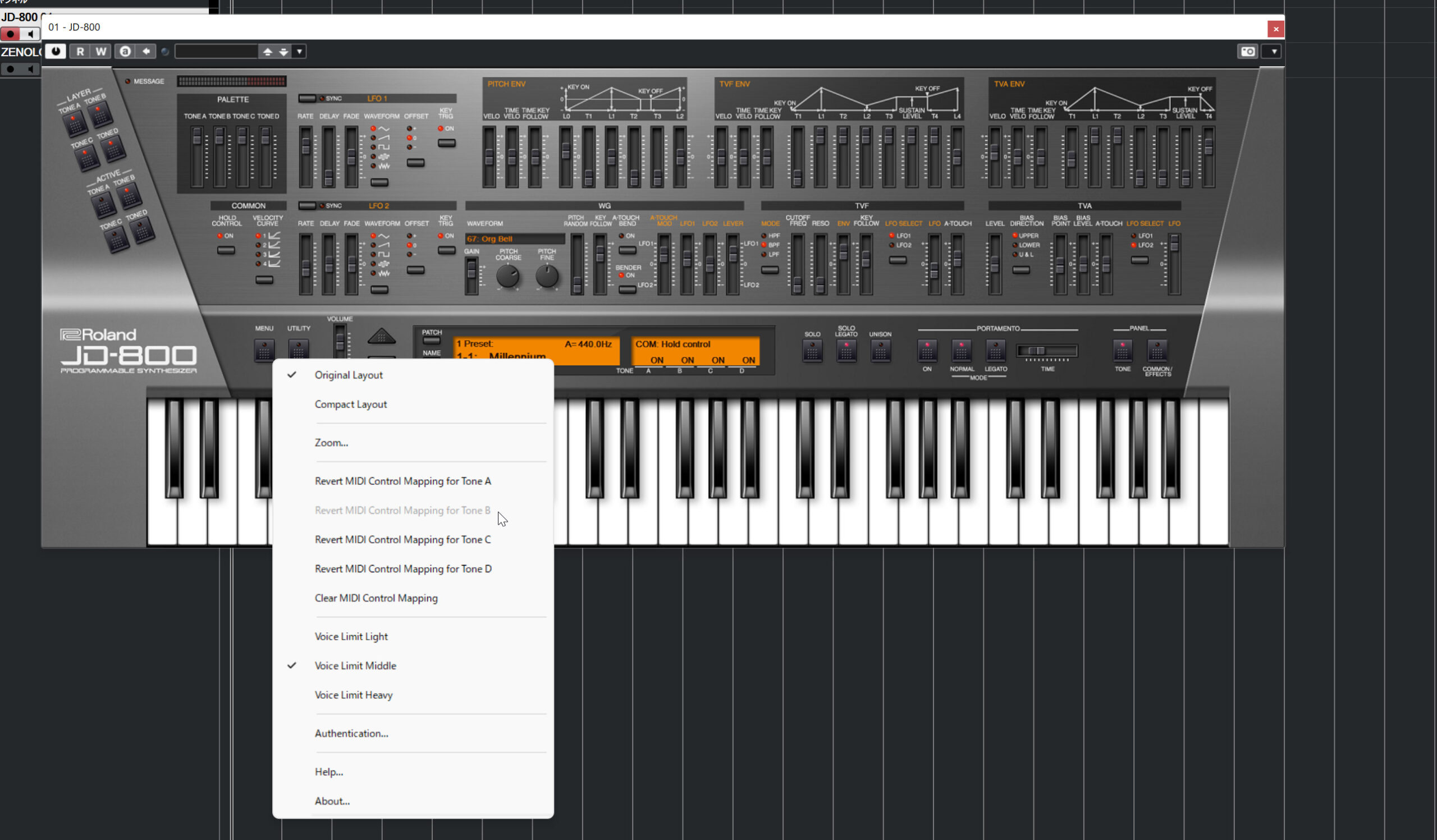Choose Revert MIDI Control Mapping for Tone D
The image size is (1437, 840).
tap(413, 569)
